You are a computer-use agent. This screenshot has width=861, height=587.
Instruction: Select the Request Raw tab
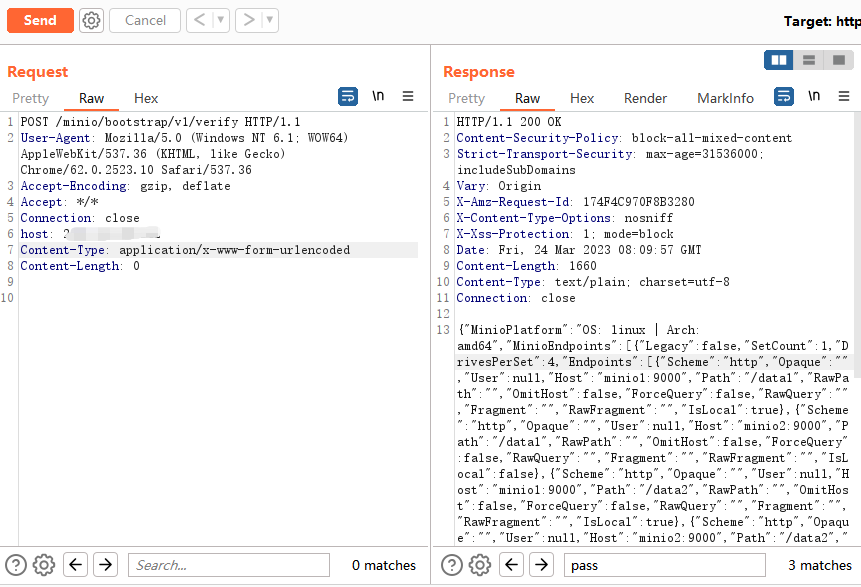(x=91, y=98)
